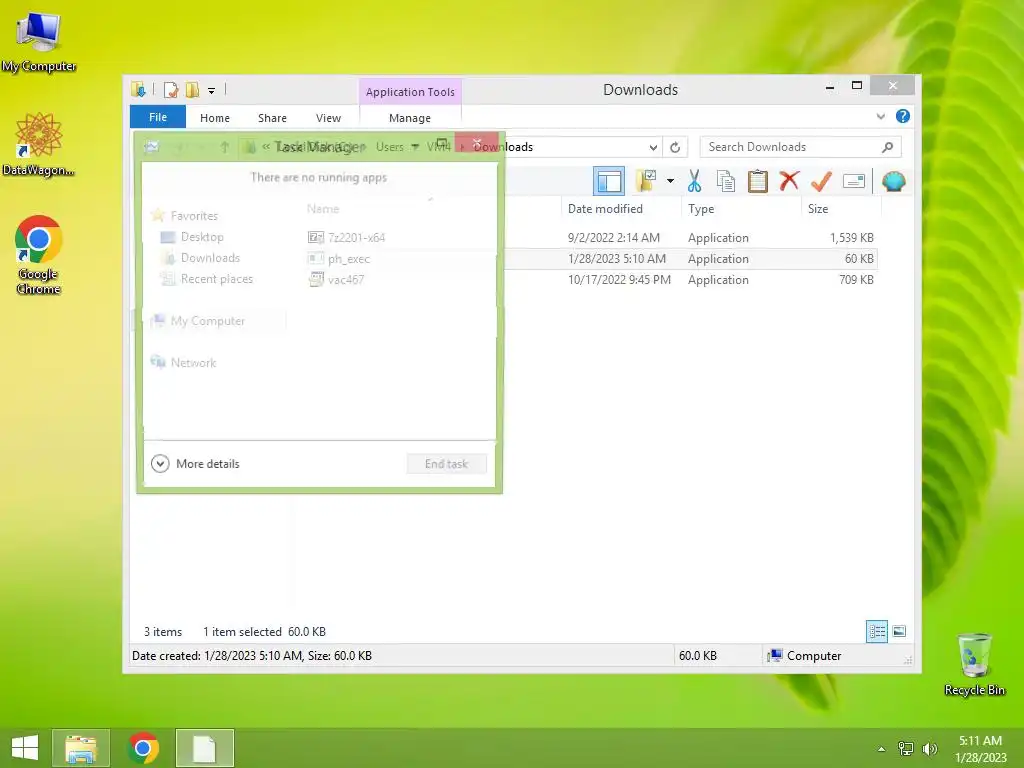Switch to the View ribbon tab
Viewport: 1024px width, 768px height.
pos(328,118)
